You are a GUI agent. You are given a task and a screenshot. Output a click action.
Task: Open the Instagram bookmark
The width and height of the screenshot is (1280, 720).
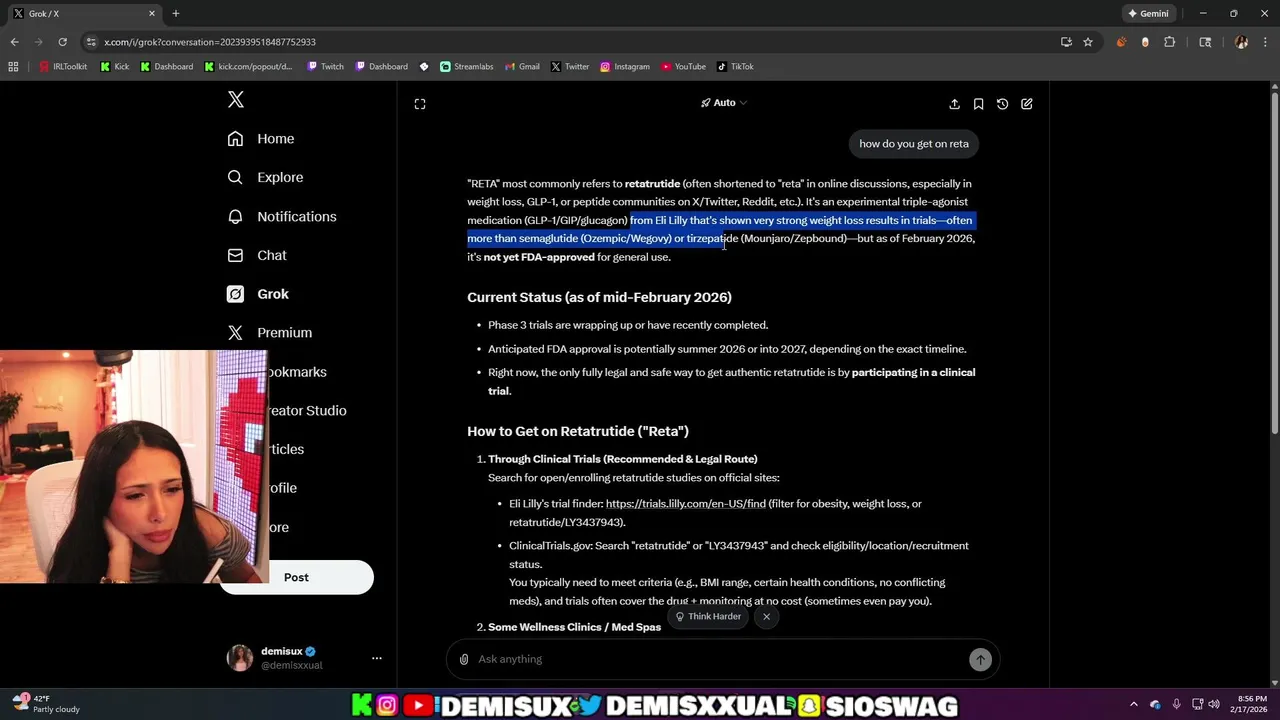[x=624, y=67]
